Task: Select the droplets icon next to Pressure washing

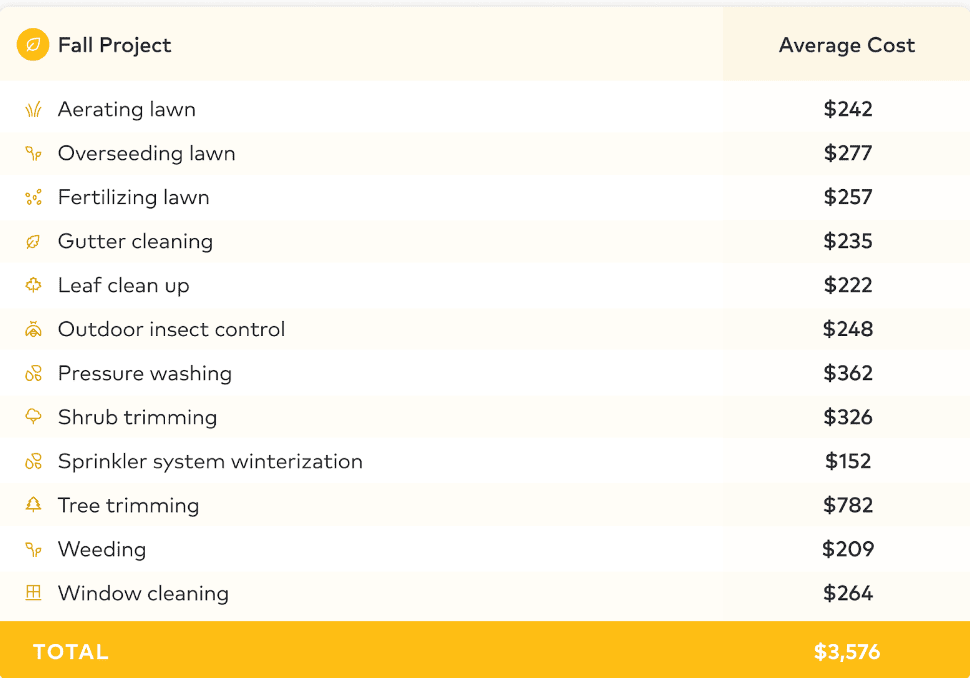Action: point(33,373)
